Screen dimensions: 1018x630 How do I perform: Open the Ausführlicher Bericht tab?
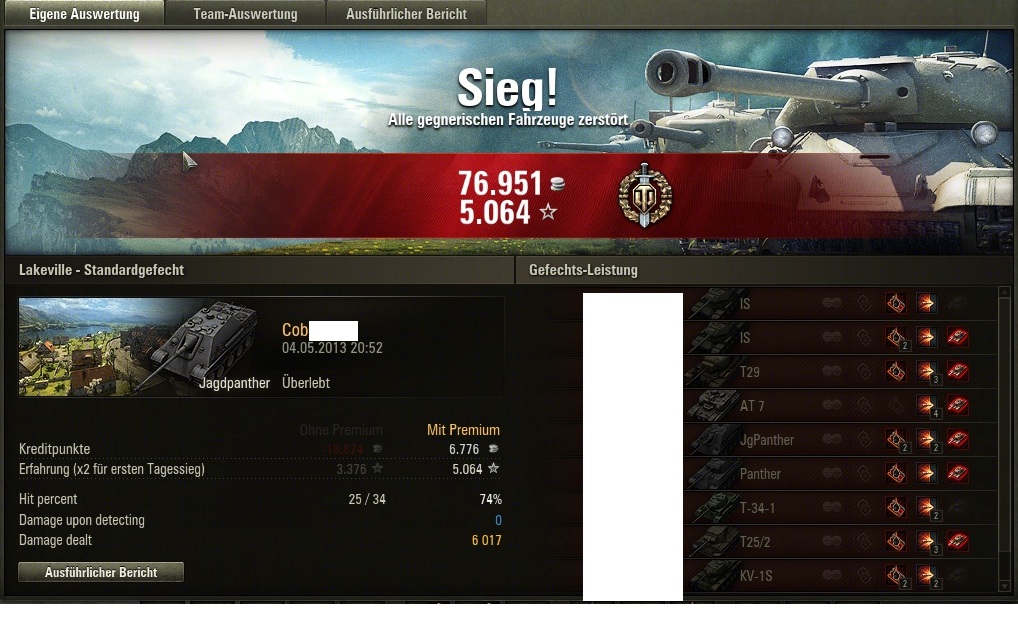(406, 14)
